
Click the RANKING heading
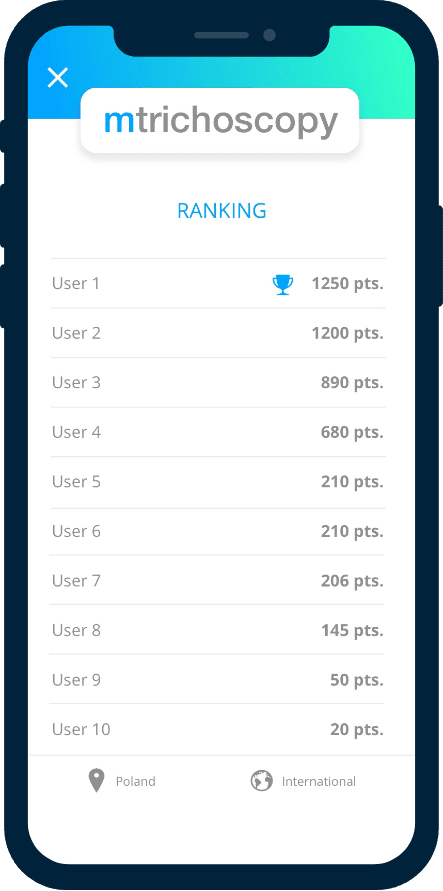[222, 211]
